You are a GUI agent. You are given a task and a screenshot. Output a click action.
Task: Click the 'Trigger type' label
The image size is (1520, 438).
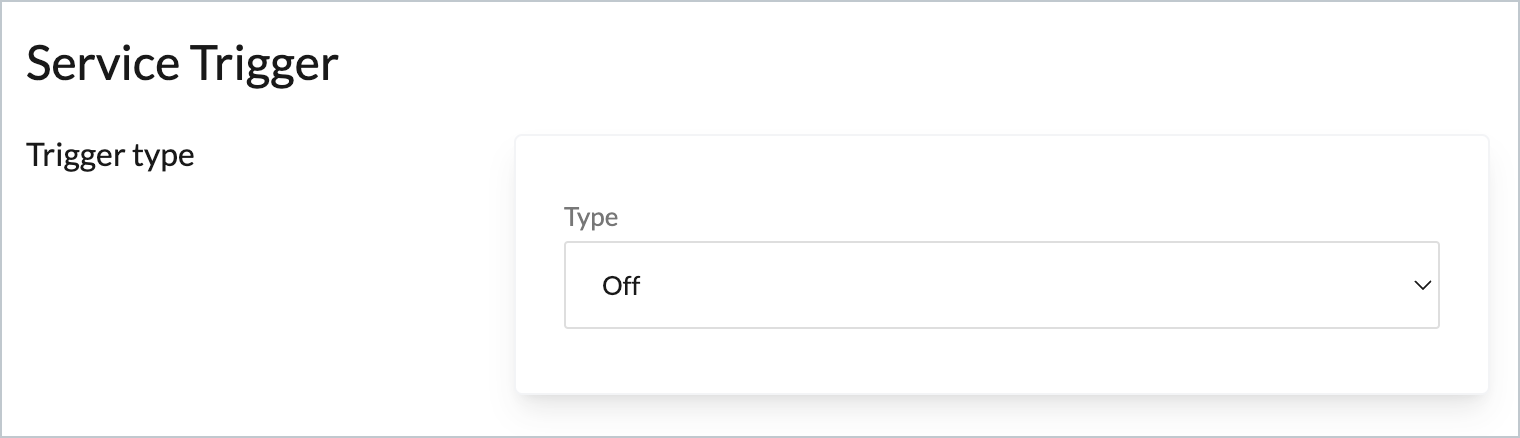pos(110,156)
